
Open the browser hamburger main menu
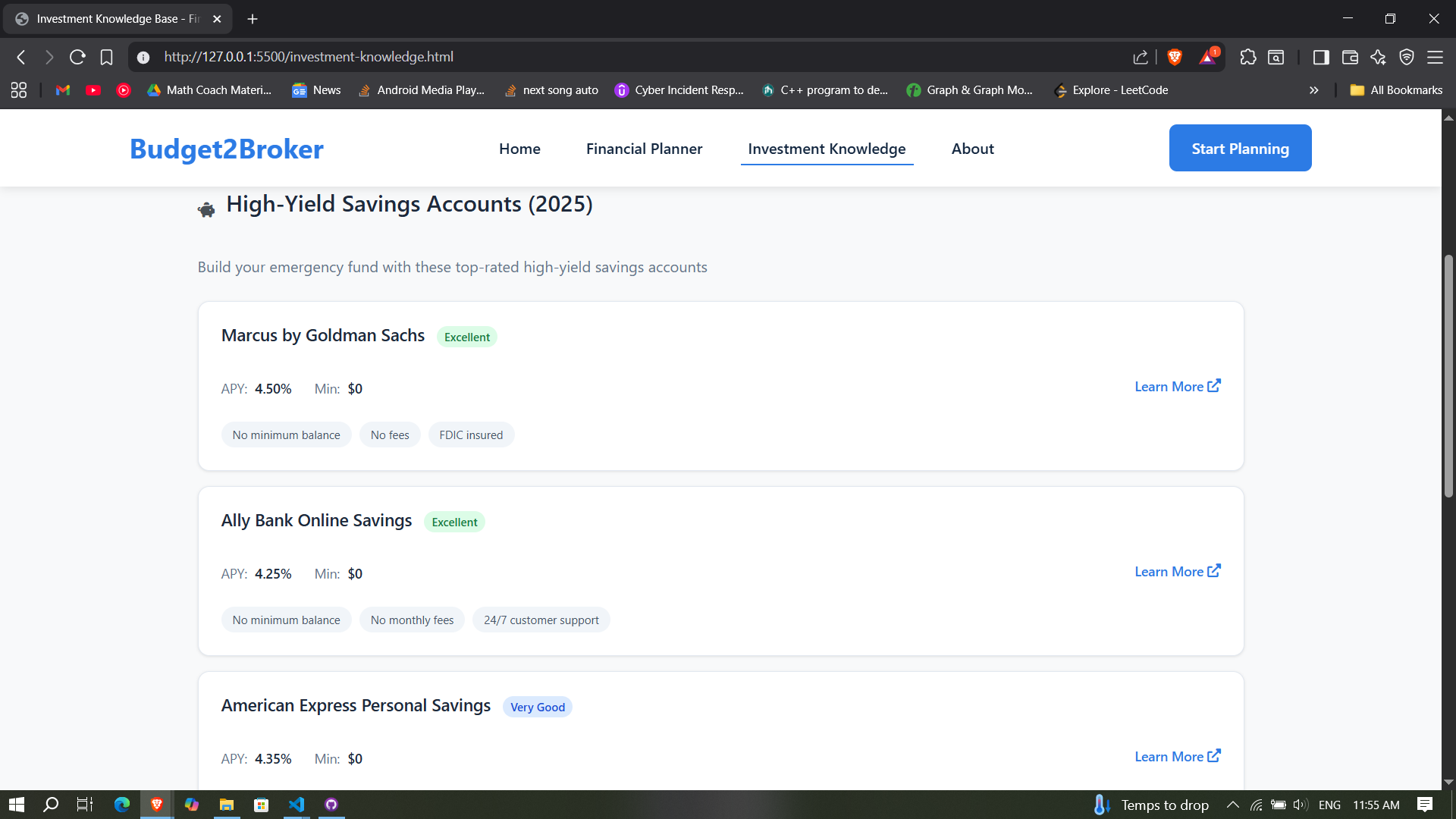pyautogui.click(x=1435, y=57)
